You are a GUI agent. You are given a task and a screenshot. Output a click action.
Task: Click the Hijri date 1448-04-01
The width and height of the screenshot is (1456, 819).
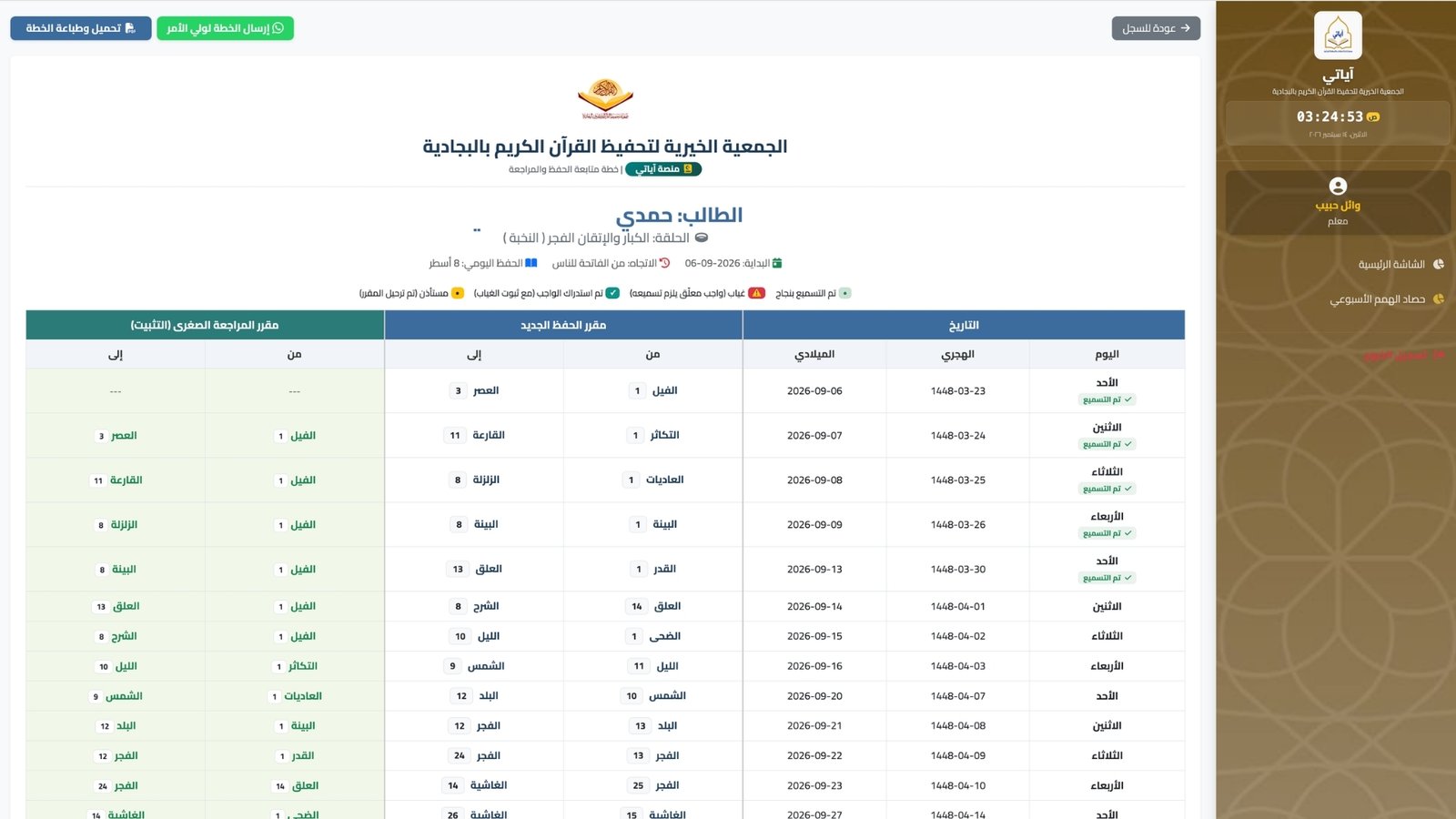click(958, 606)
